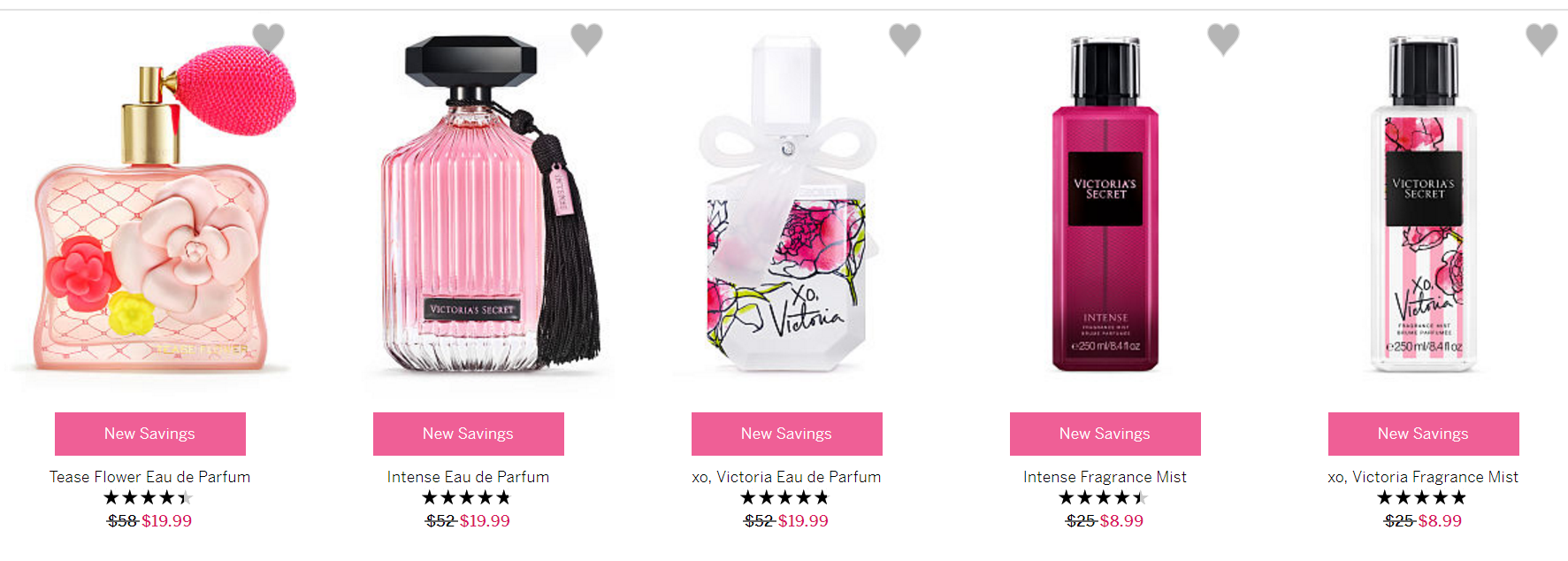The width and height of the screenshot is (1568, 561).
Task: Click New Savings for xo, Victoria Eau de Parfum
Action: tap(787, 434)
